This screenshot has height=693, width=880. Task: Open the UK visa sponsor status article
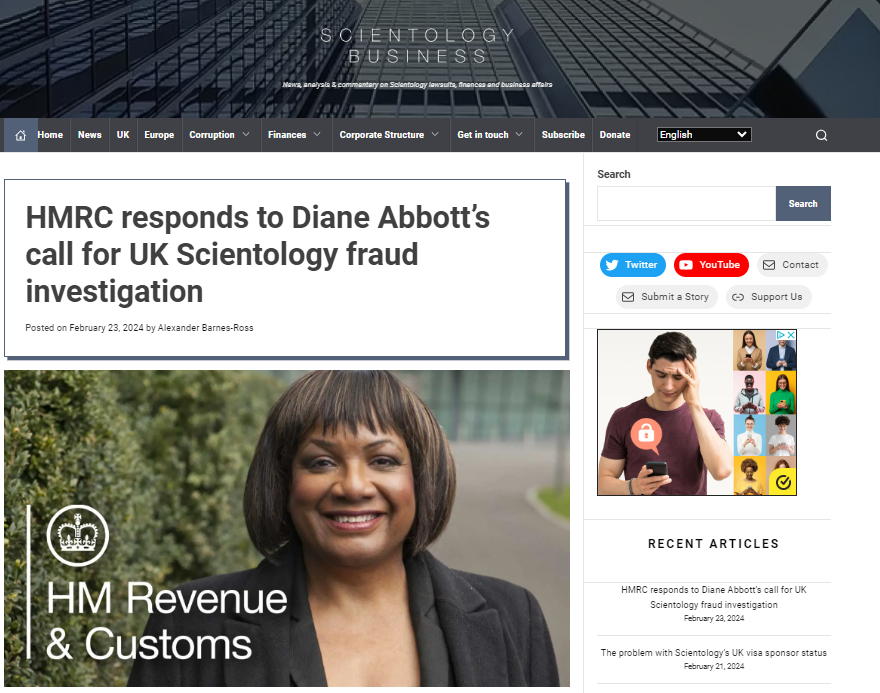713,653
